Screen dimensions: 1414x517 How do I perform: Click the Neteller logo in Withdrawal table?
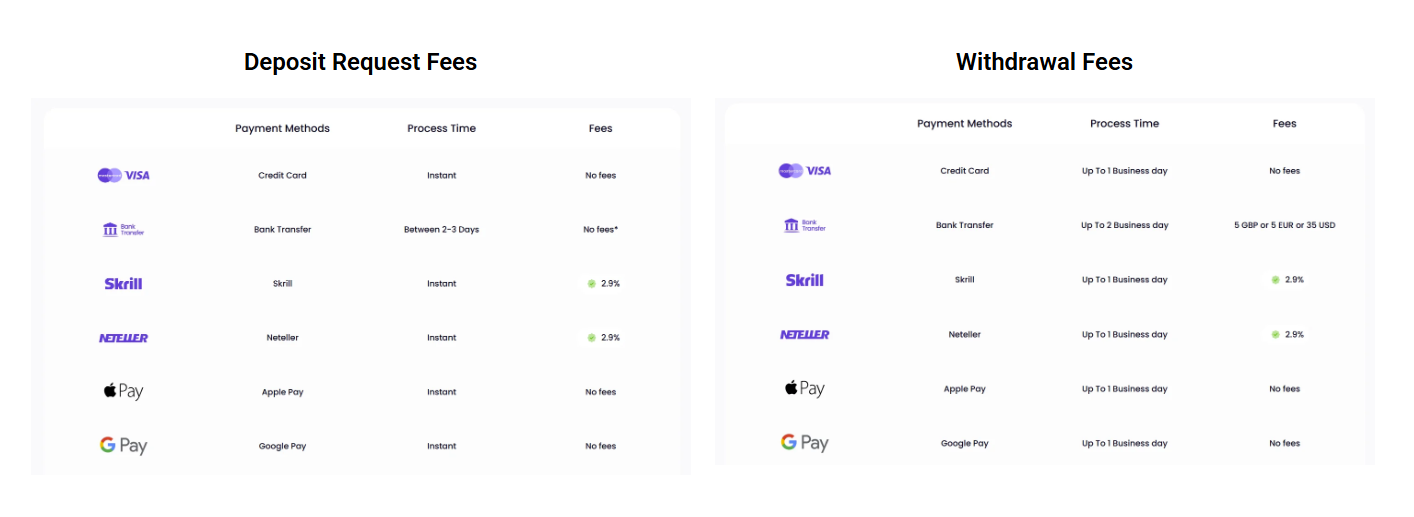804,334
